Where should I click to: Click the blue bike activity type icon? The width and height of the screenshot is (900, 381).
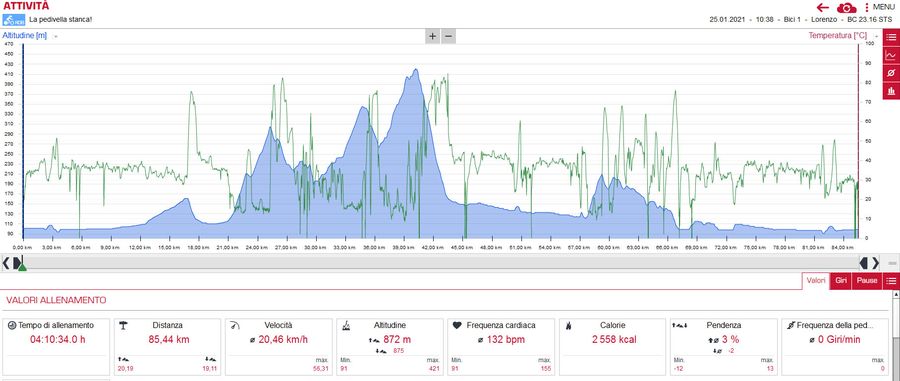tap(14, 20)
